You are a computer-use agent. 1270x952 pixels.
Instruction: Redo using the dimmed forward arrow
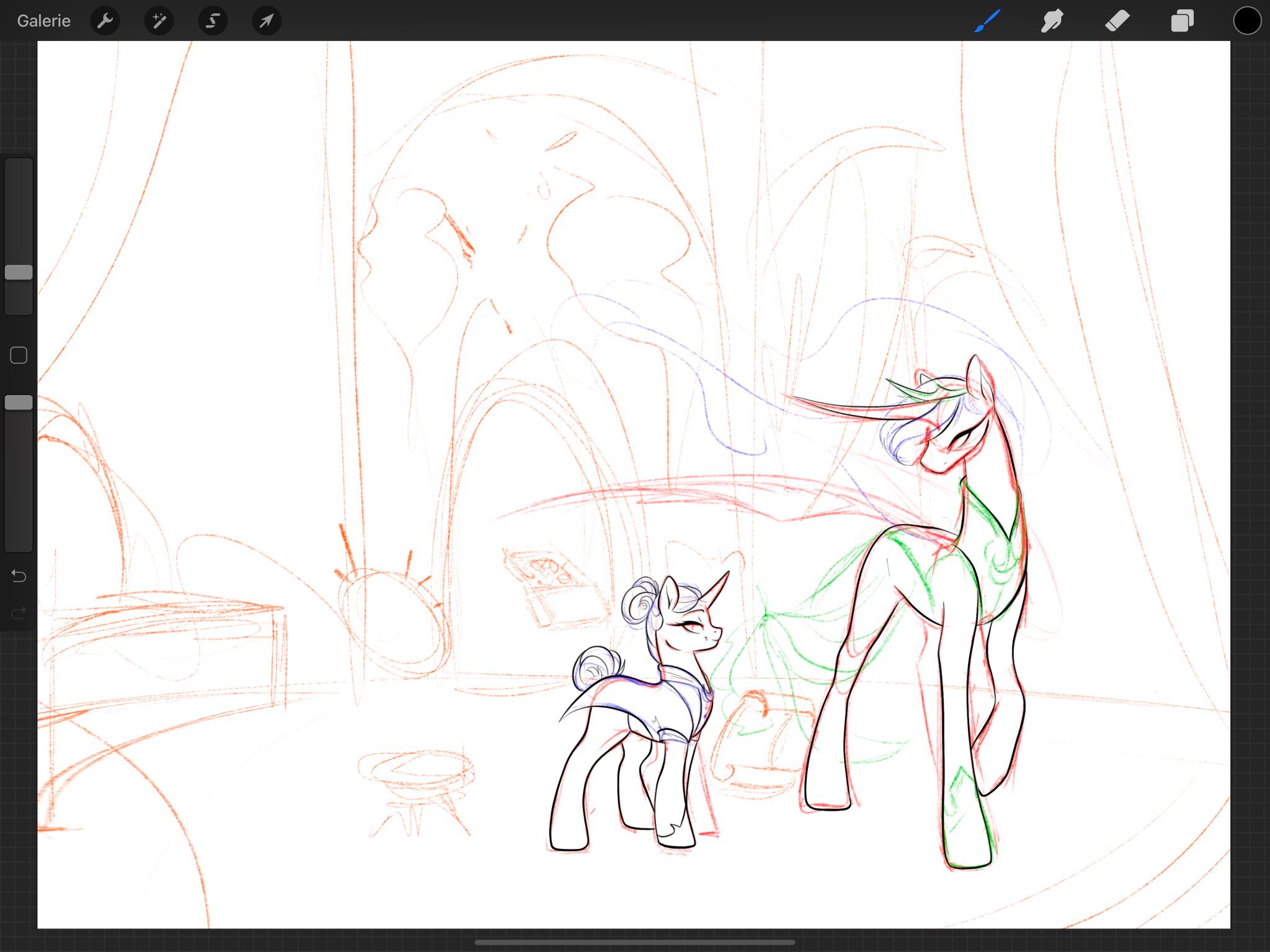(x=19, y=613)
